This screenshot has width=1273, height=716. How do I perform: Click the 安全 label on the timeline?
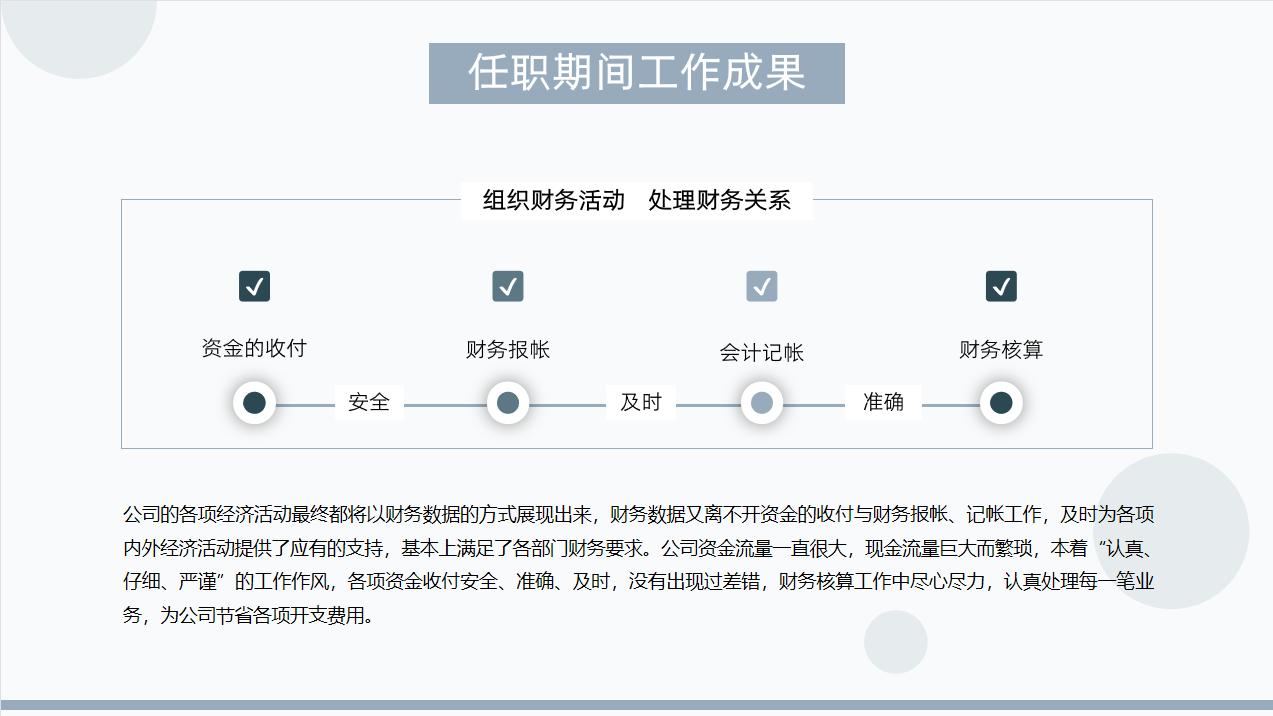tap(367, 402)
